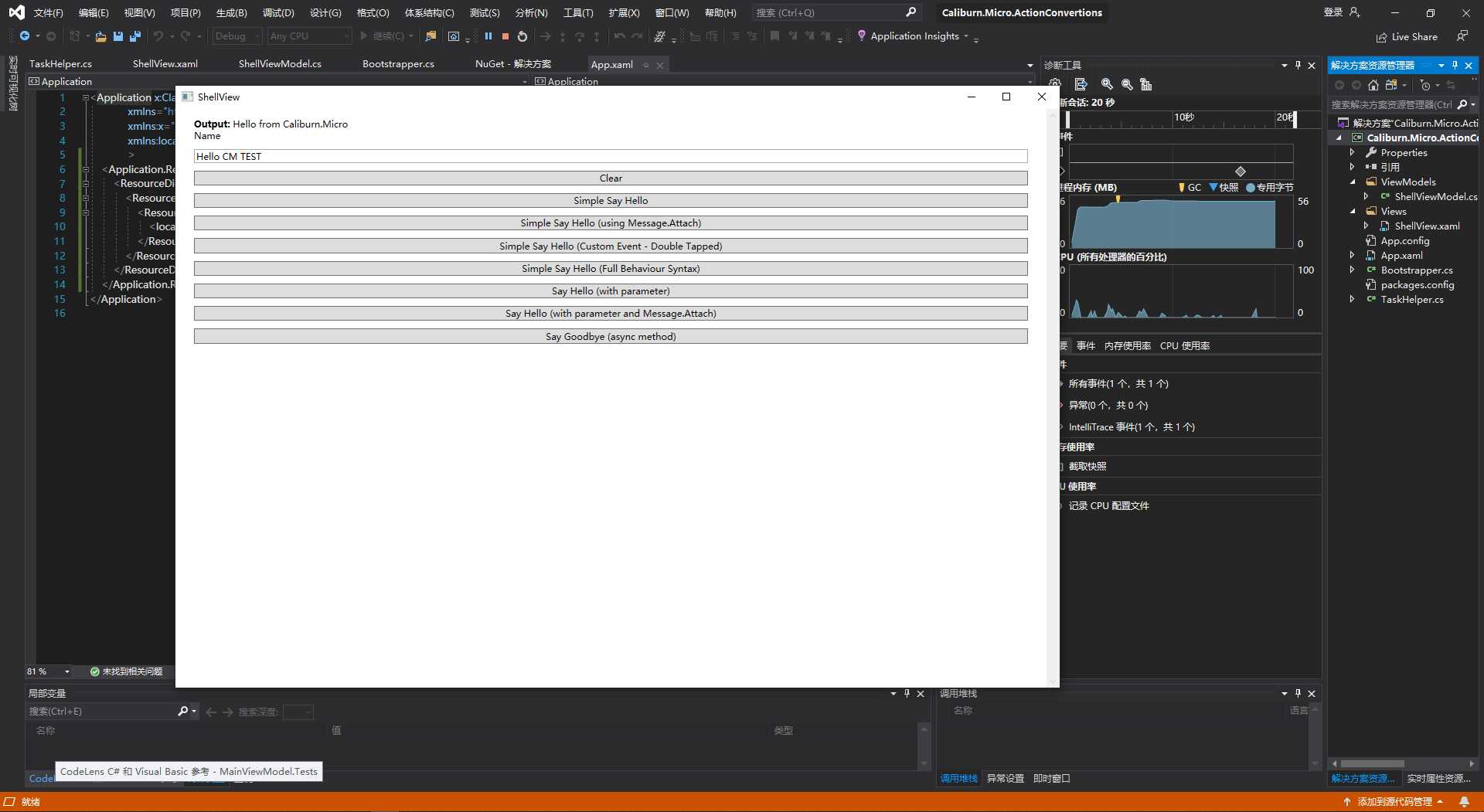Click Say Goodbye (async method) button

[611, 337]
